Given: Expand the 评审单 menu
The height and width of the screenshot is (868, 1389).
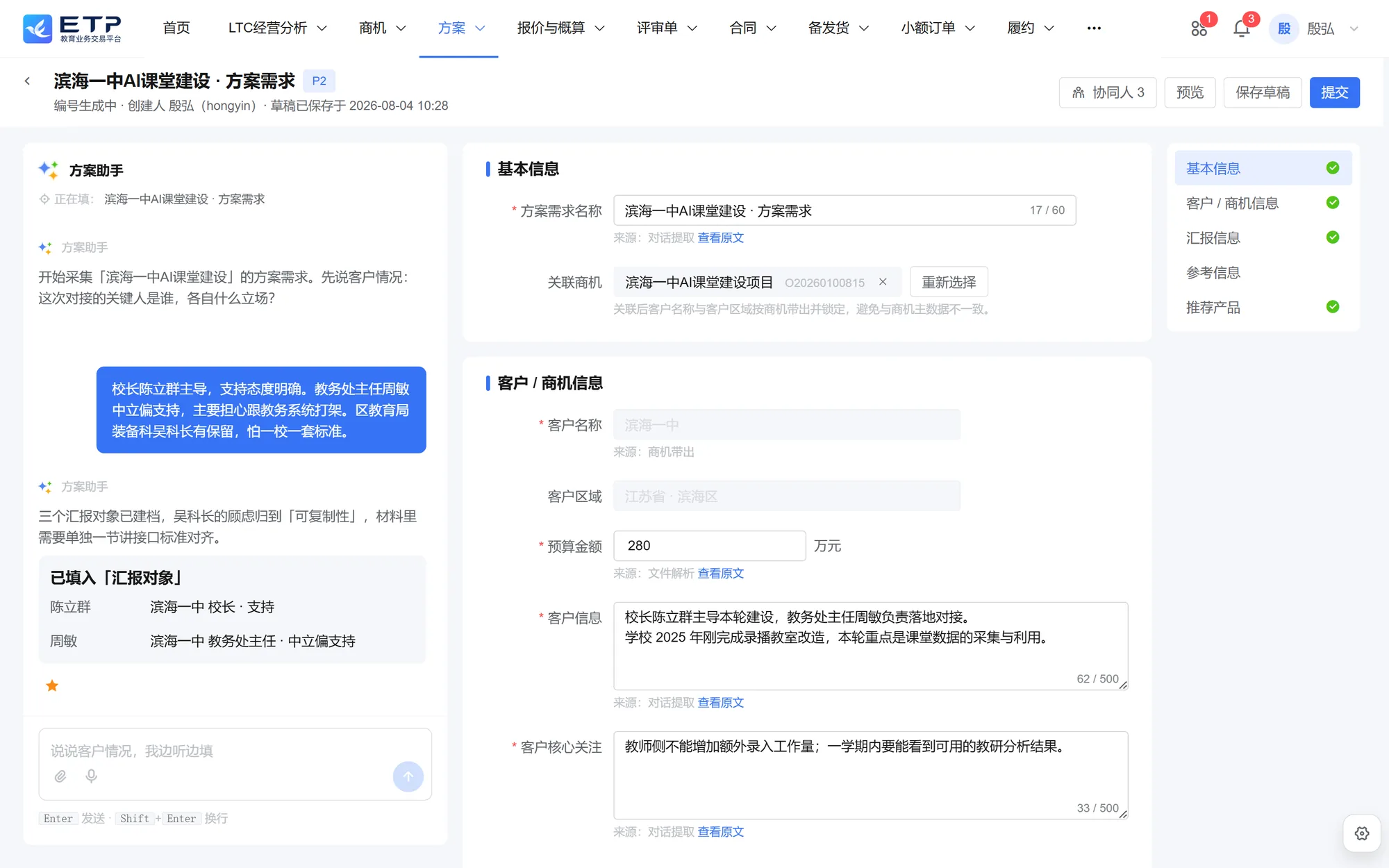Looking at the screenshot, I should (x=667, y=28).
